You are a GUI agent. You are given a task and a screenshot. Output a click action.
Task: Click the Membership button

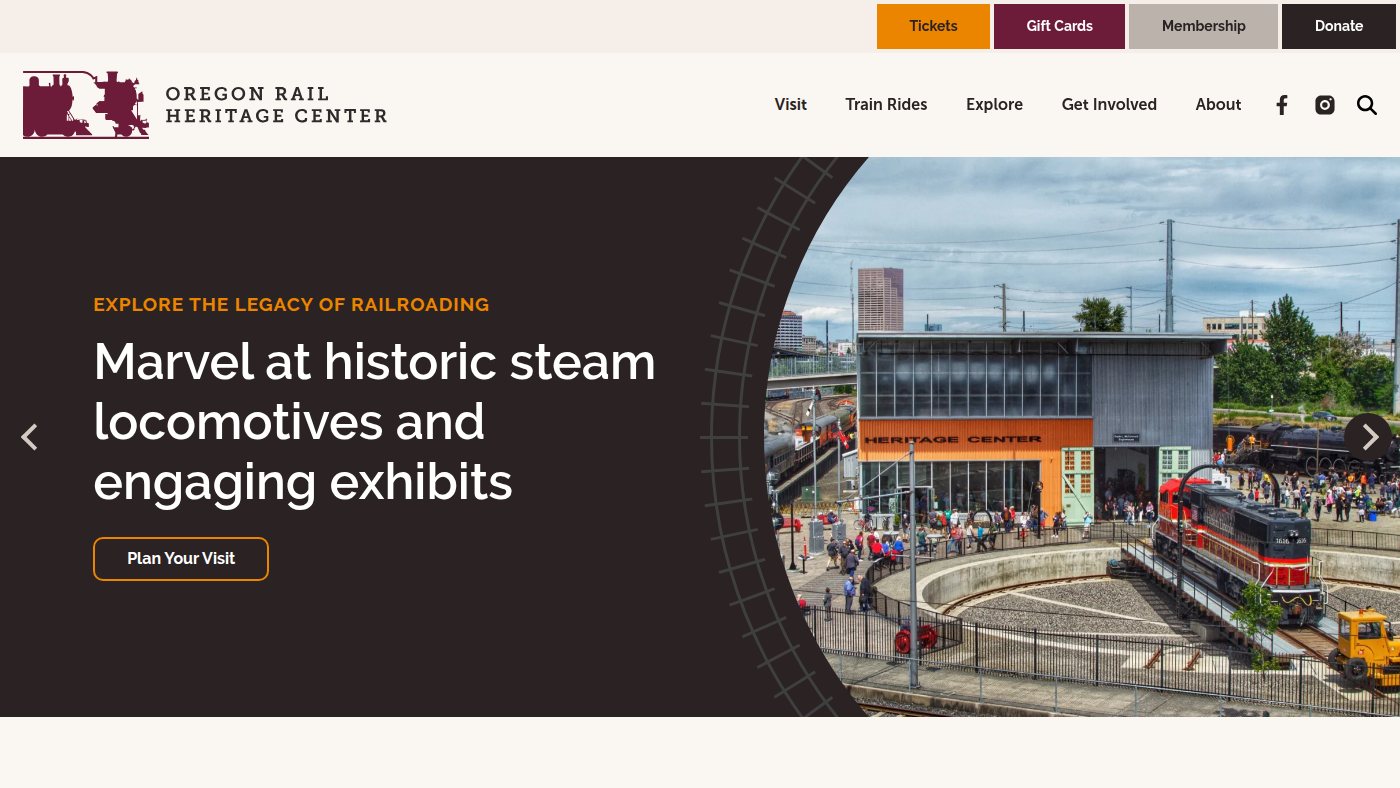[x=1203, y=26]
